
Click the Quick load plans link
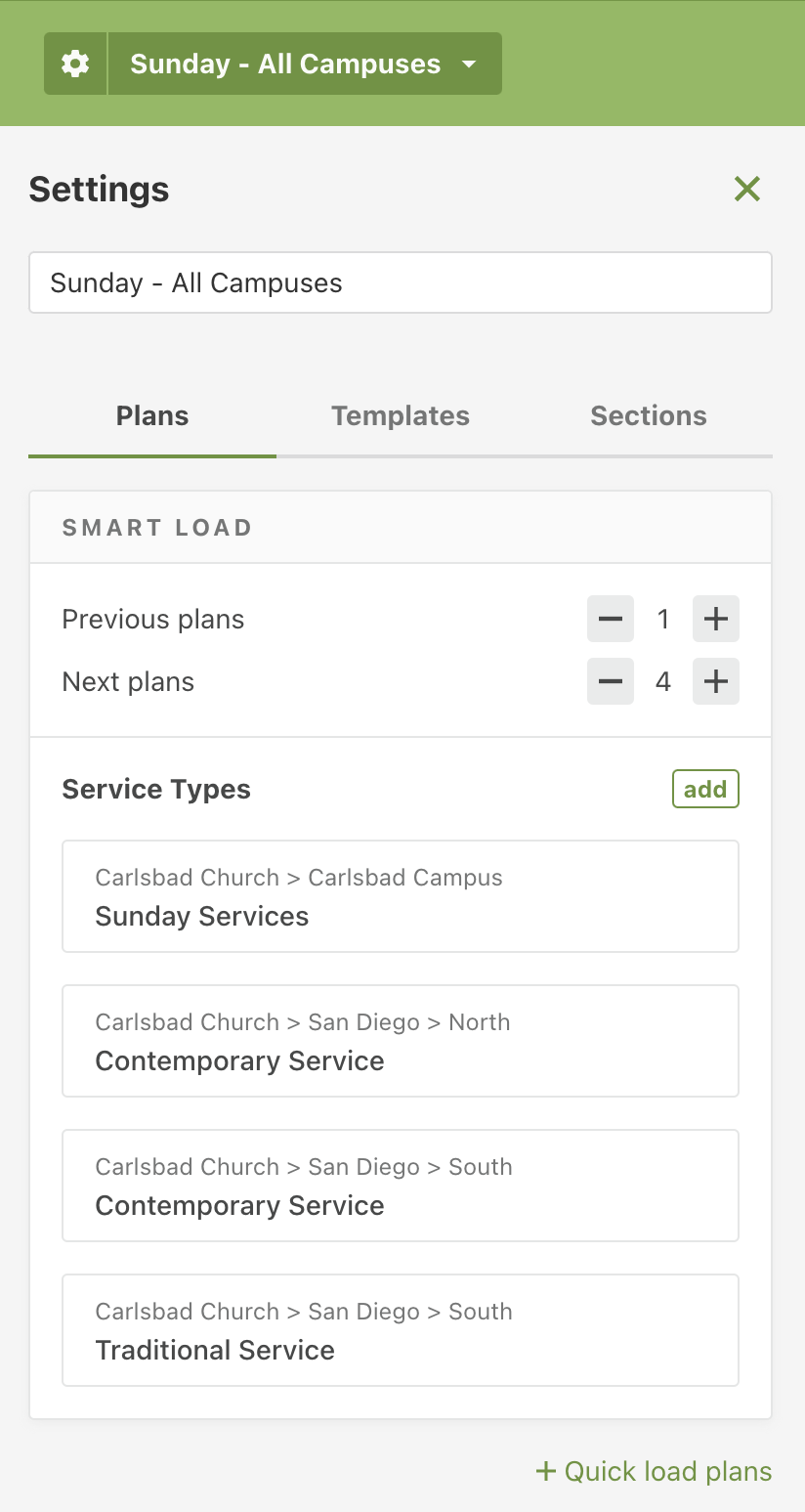pos(667,1471)
